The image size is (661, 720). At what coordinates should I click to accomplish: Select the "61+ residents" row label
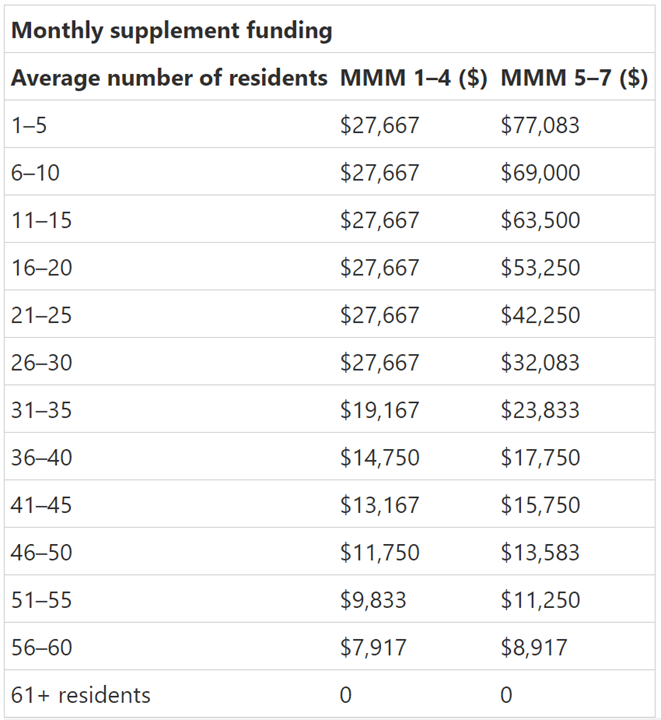tap(81, 695)
